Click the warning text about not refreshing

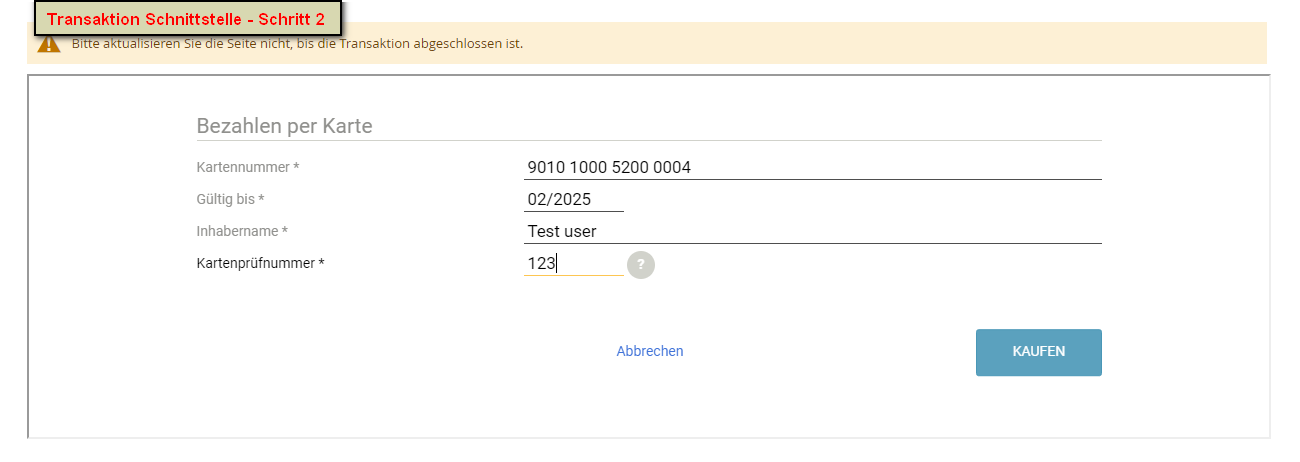pyautogui.click(x=297, y=44)
